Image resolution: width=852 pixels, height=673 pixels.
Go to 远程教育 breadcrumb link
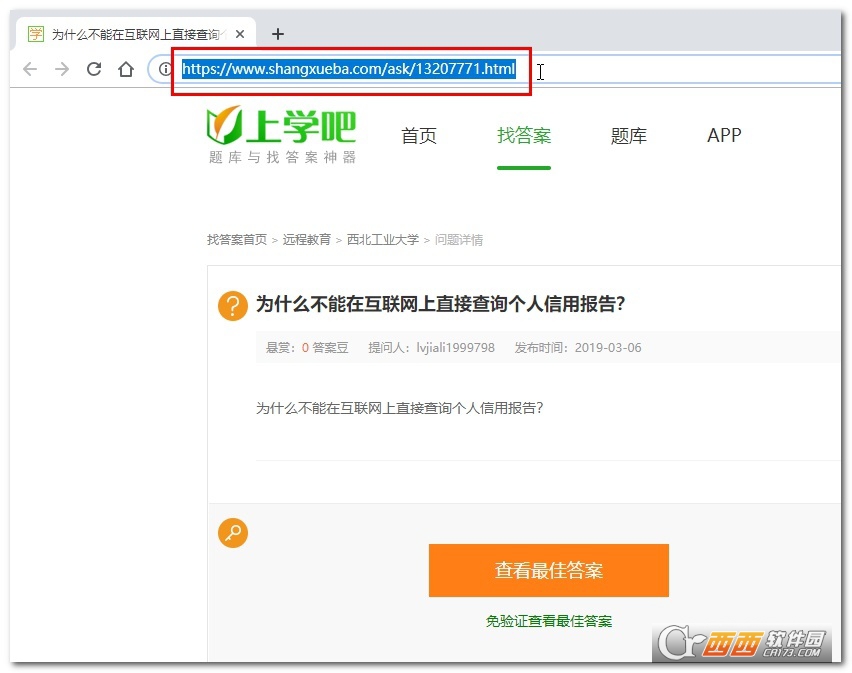[x=306, y=240]
